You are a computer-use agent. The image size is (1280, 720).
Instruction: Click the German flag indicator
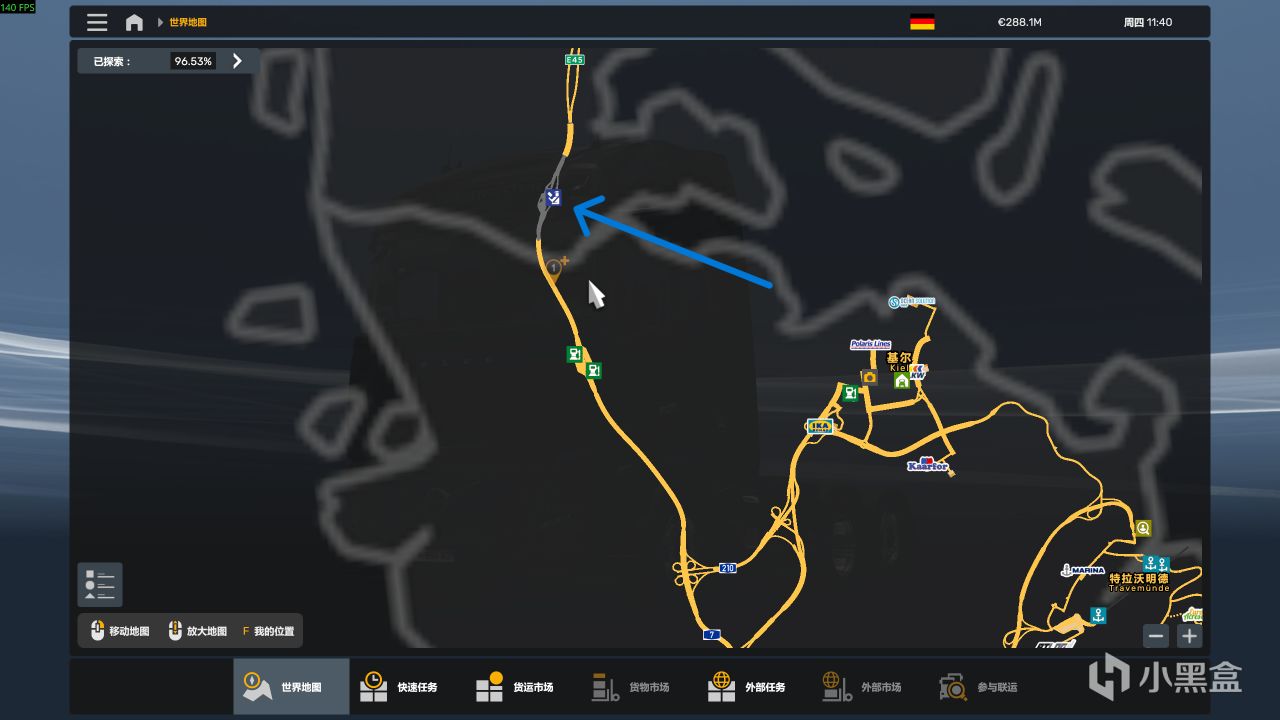click(x=922, y=22)
